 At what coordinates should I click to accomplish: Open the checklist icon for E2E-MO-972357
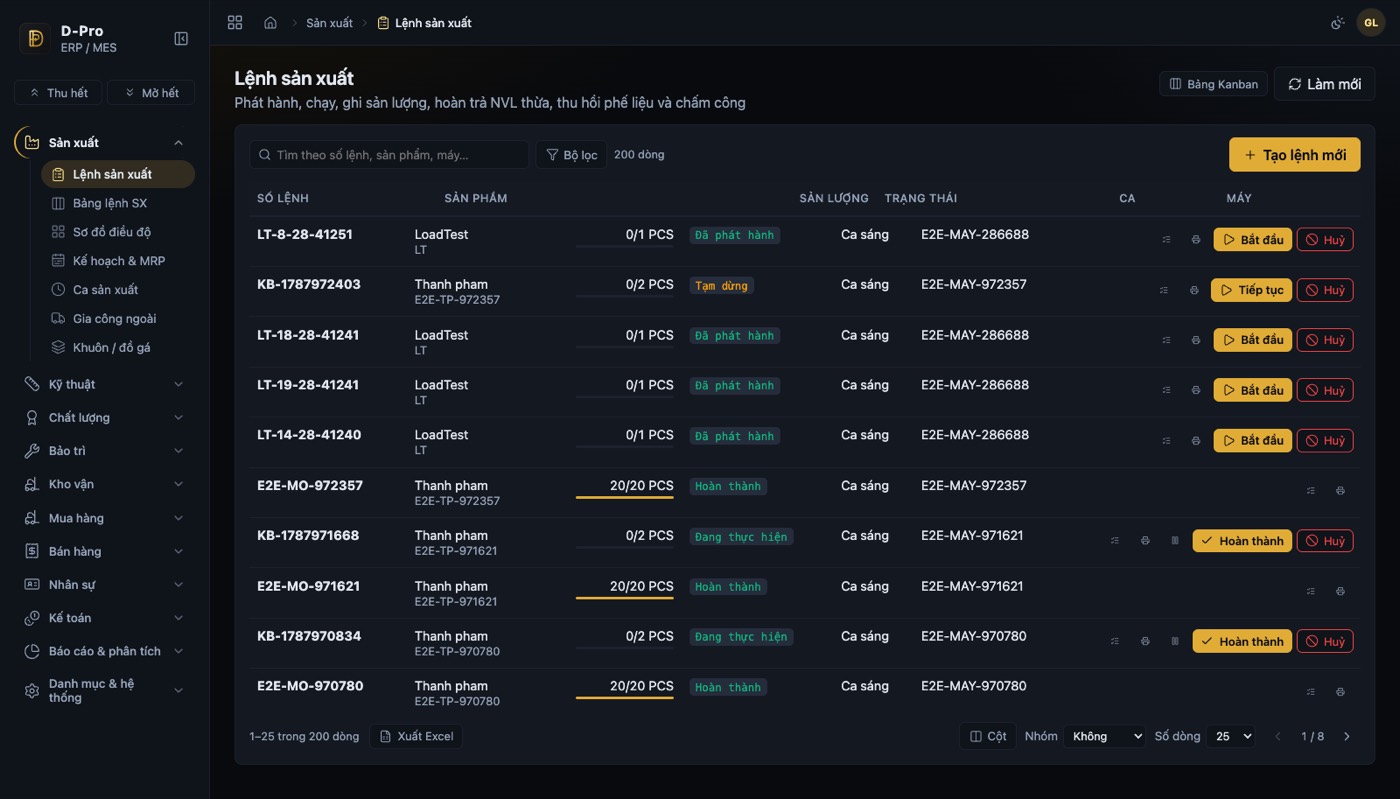pyautogui.click(x=1311, y=491)
